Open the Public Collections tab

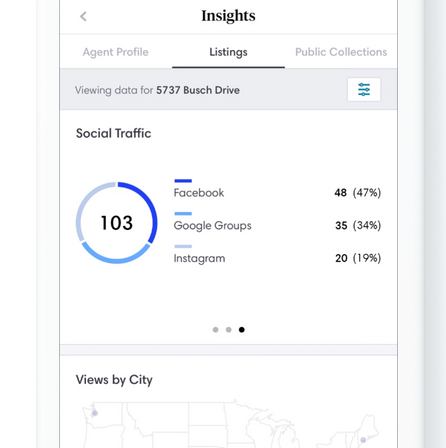[341, 52]
